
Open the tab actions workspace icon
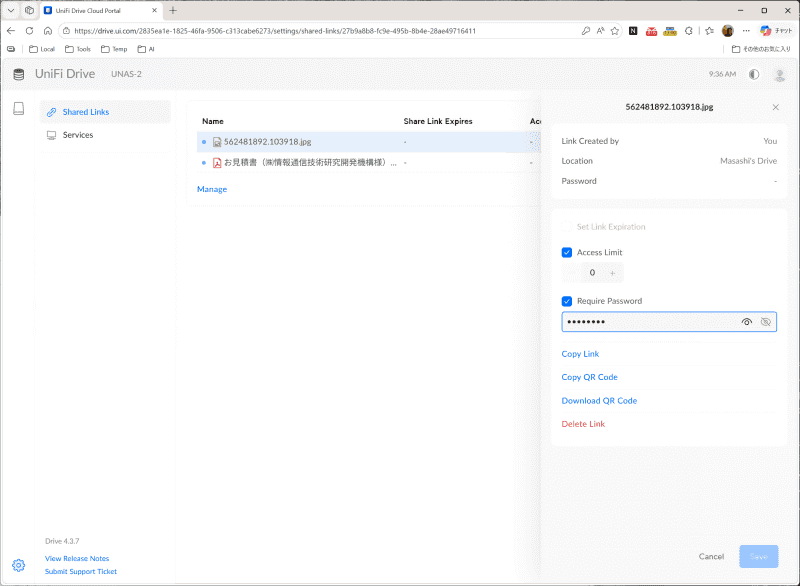coord(30,10)
